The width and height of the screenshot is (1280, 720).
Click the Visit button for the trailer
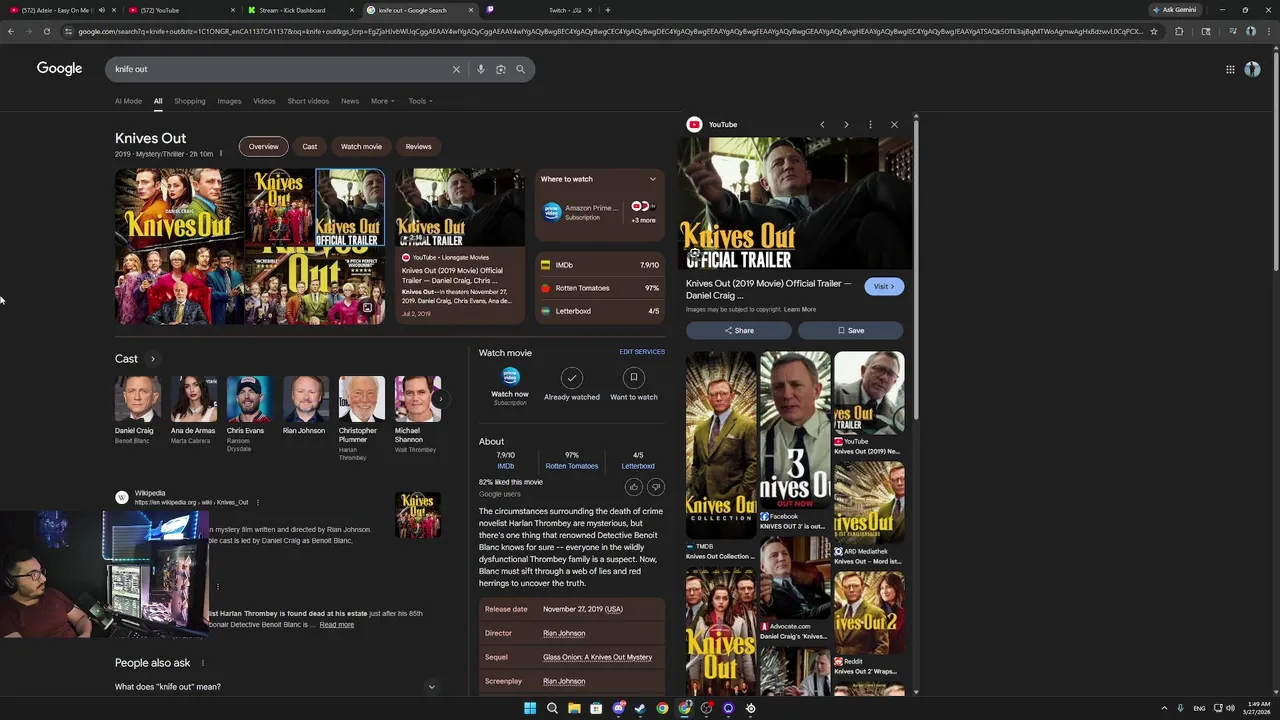(x=884, y=287)
